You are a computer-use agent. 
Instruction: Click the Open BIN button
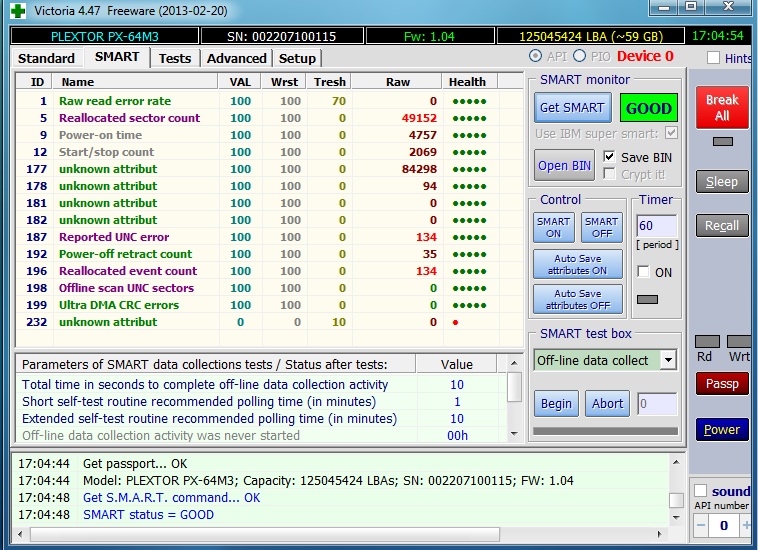[564, 165]
